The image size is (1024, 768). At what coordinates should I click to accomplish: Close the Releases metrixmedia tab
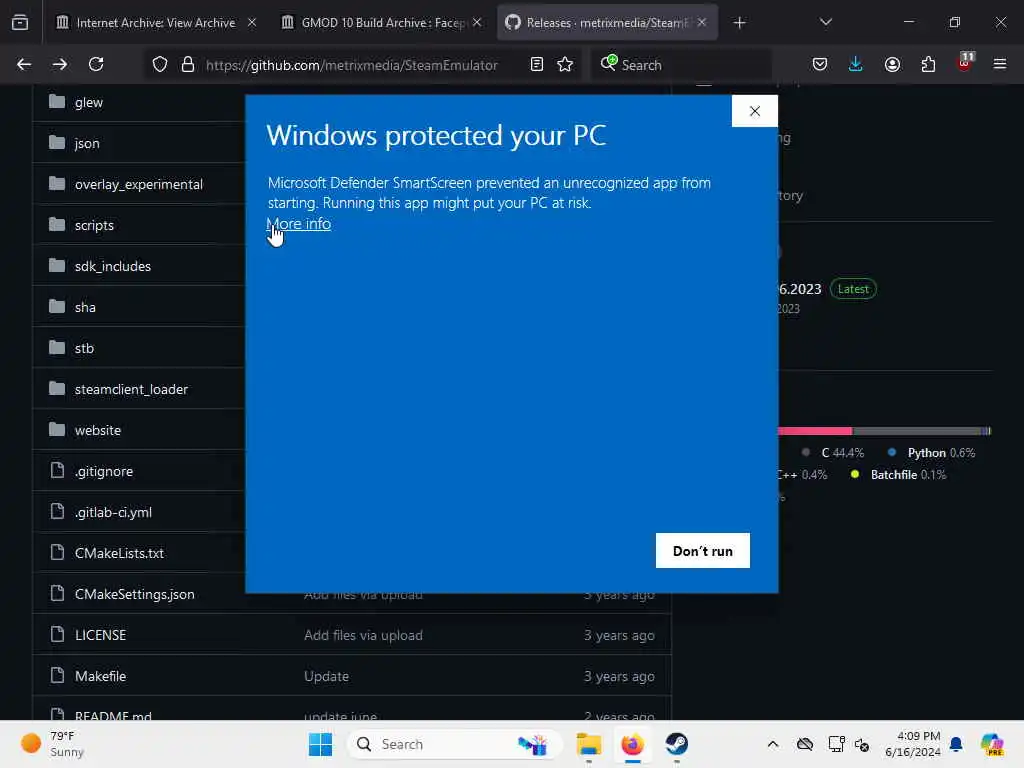[702, 22]
